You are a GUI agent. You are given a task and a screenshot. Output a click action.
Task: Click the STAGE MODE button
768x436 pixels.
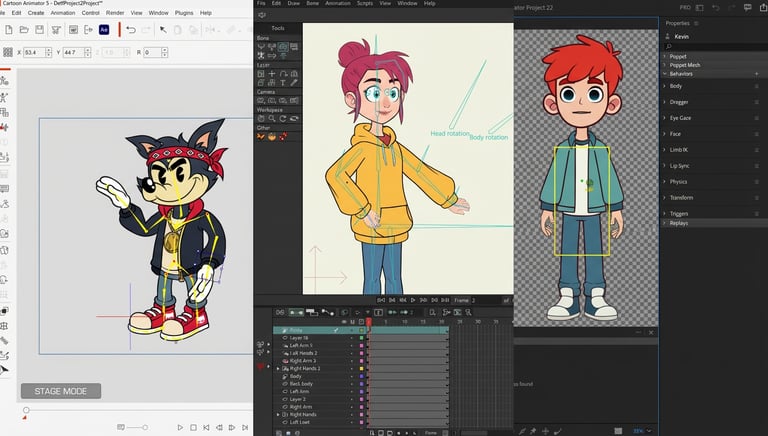(60, 391)
